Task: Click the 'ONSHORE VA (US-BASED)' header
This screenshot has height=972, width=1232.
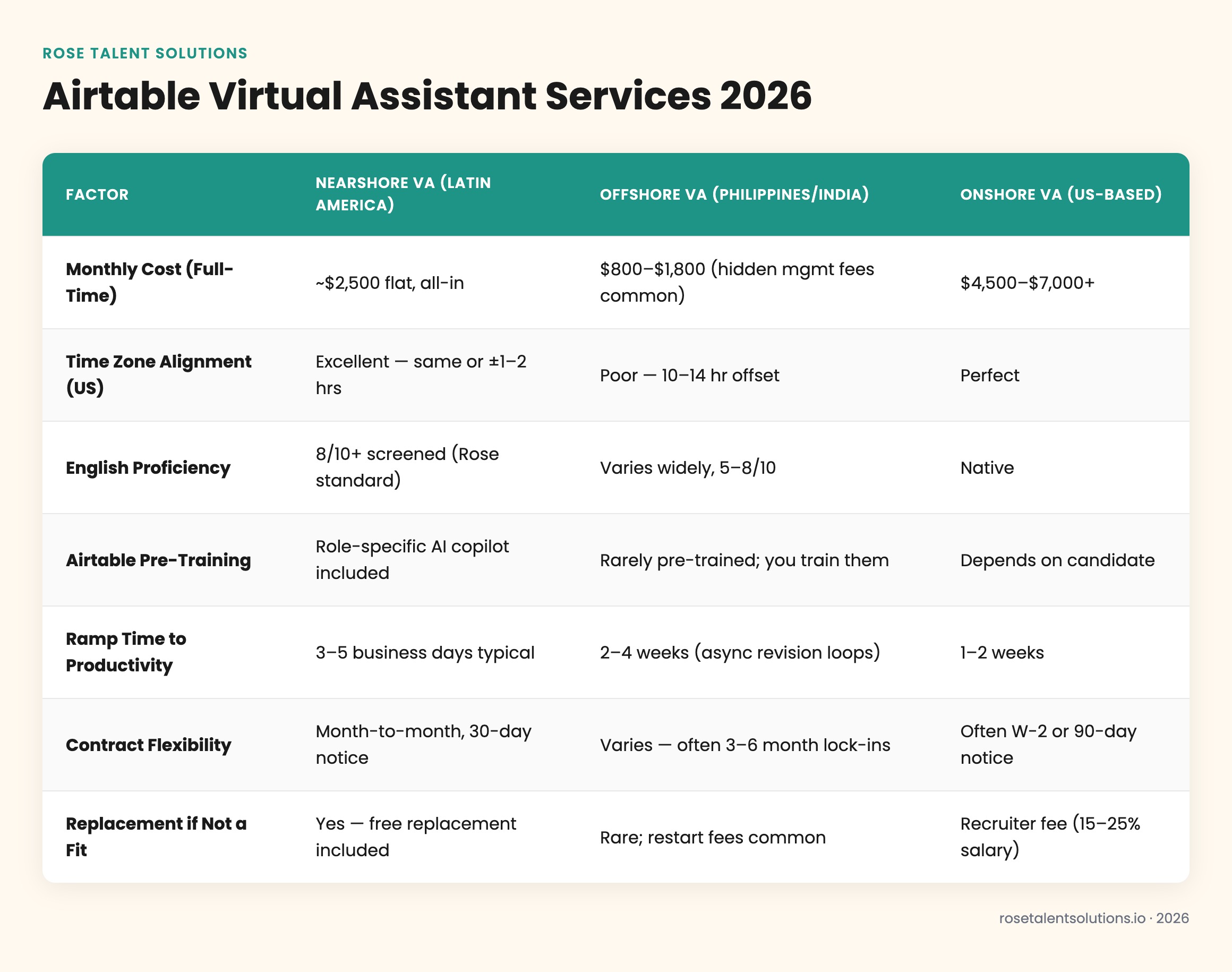Action: click(1062, 194)
